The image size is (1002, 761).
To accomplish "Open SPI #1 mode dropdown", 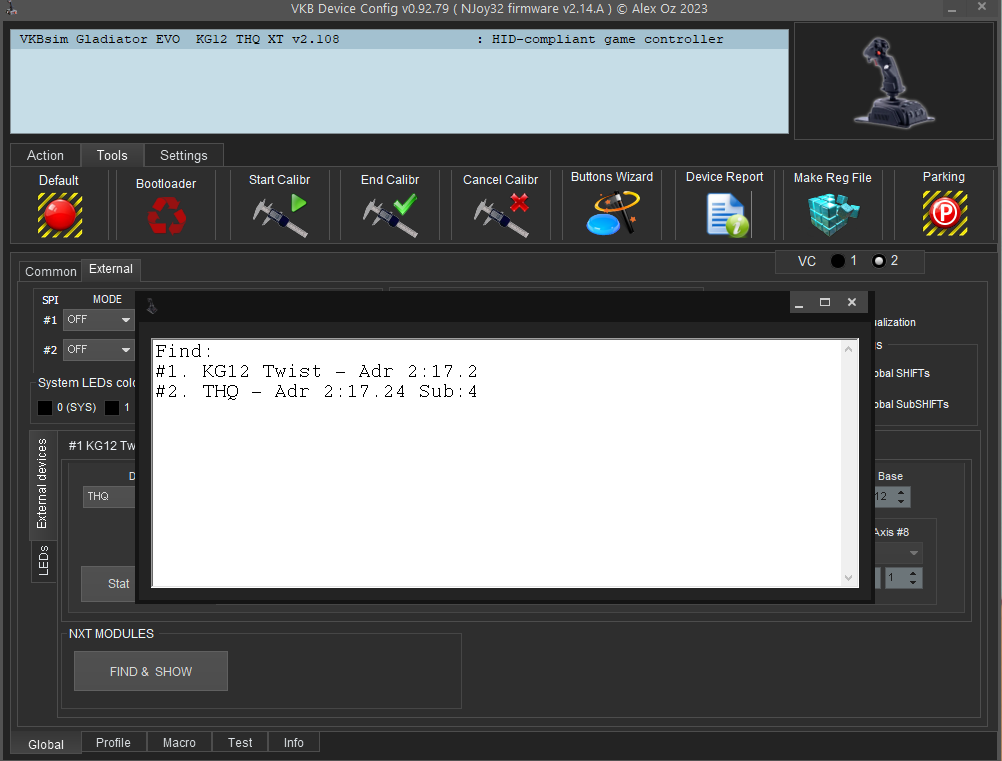I will coord(98,319).
